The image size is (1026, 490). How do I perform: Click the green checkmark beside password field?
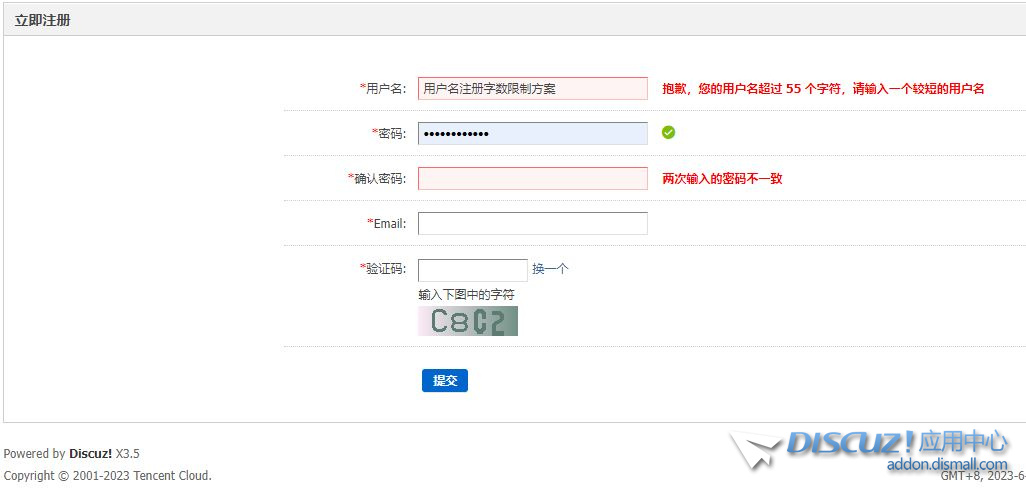point(668,132)
